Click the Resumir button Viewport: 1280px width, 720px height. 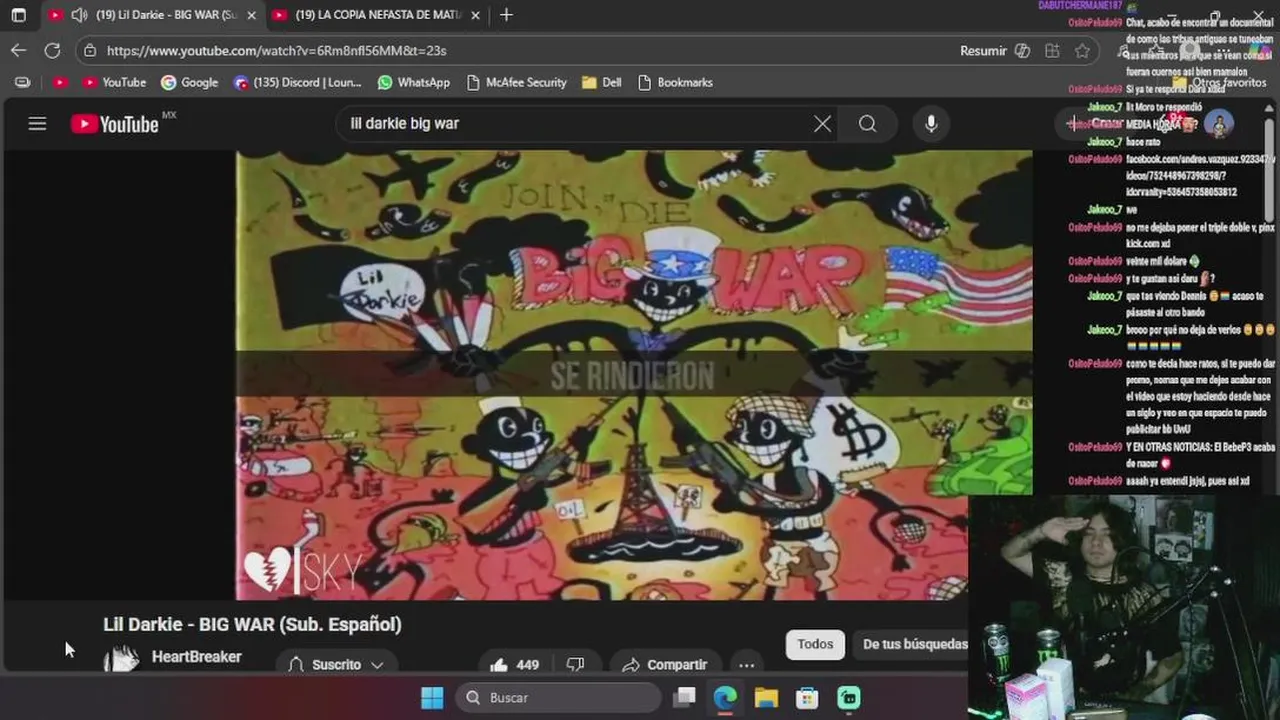coord(983,50)
